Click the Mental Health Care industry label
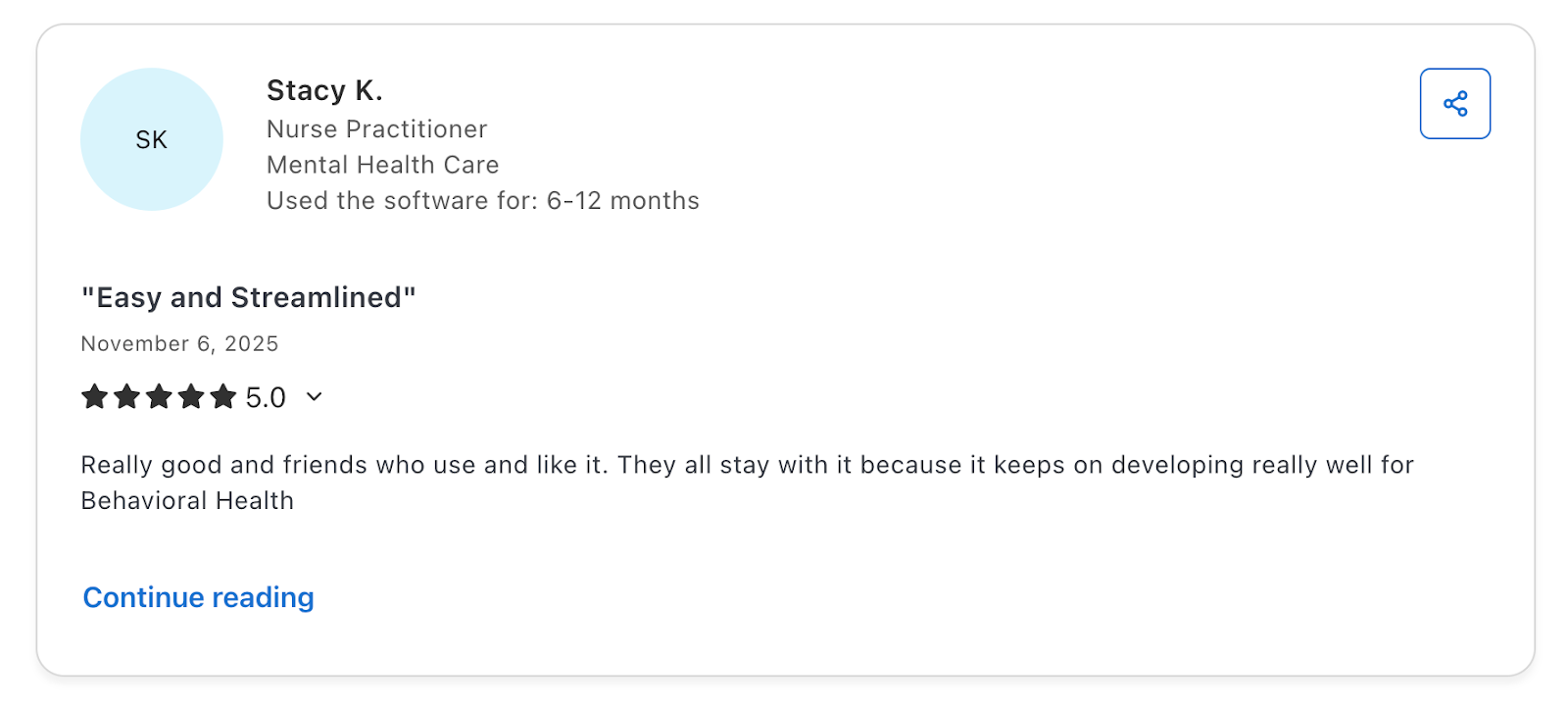 (x=382, y=165)
